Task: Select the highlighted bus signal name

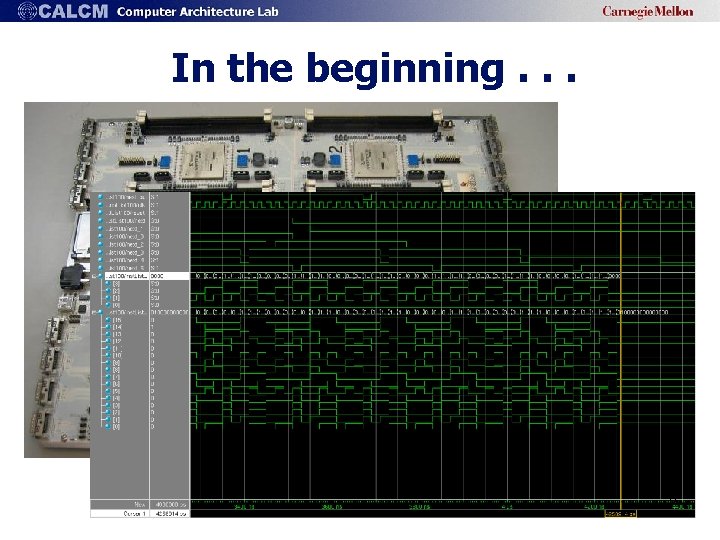Action: [127, 276]
